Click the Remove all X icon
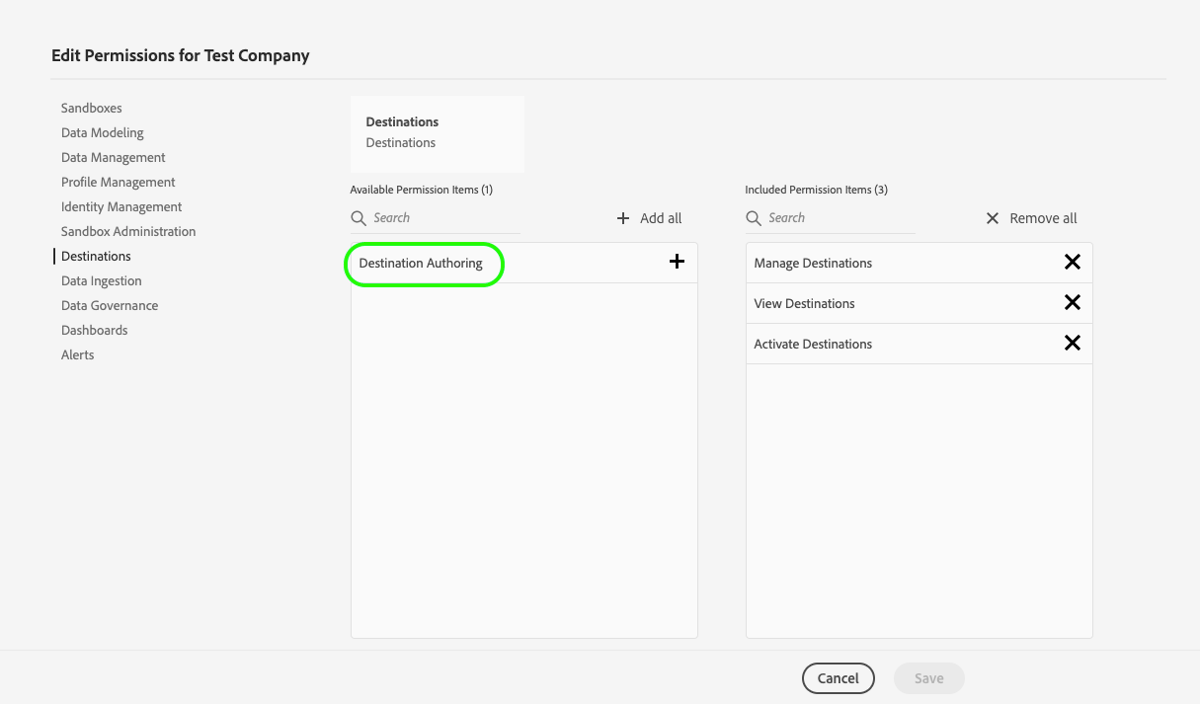This screenshot has width=1200, height=704. click(x=991, y=217)
